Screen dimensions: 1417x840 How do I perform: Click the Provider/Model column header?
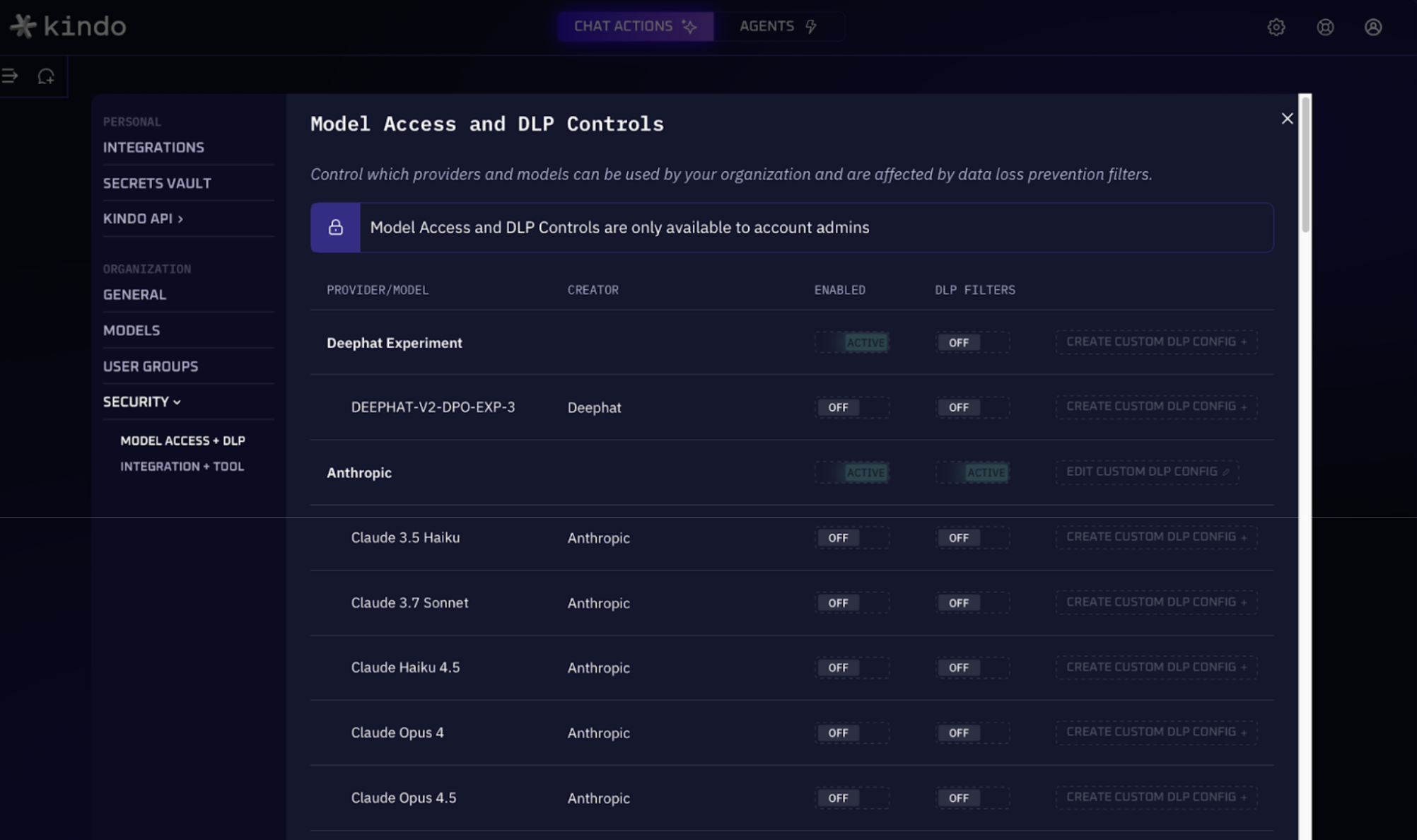click(378, 290)
